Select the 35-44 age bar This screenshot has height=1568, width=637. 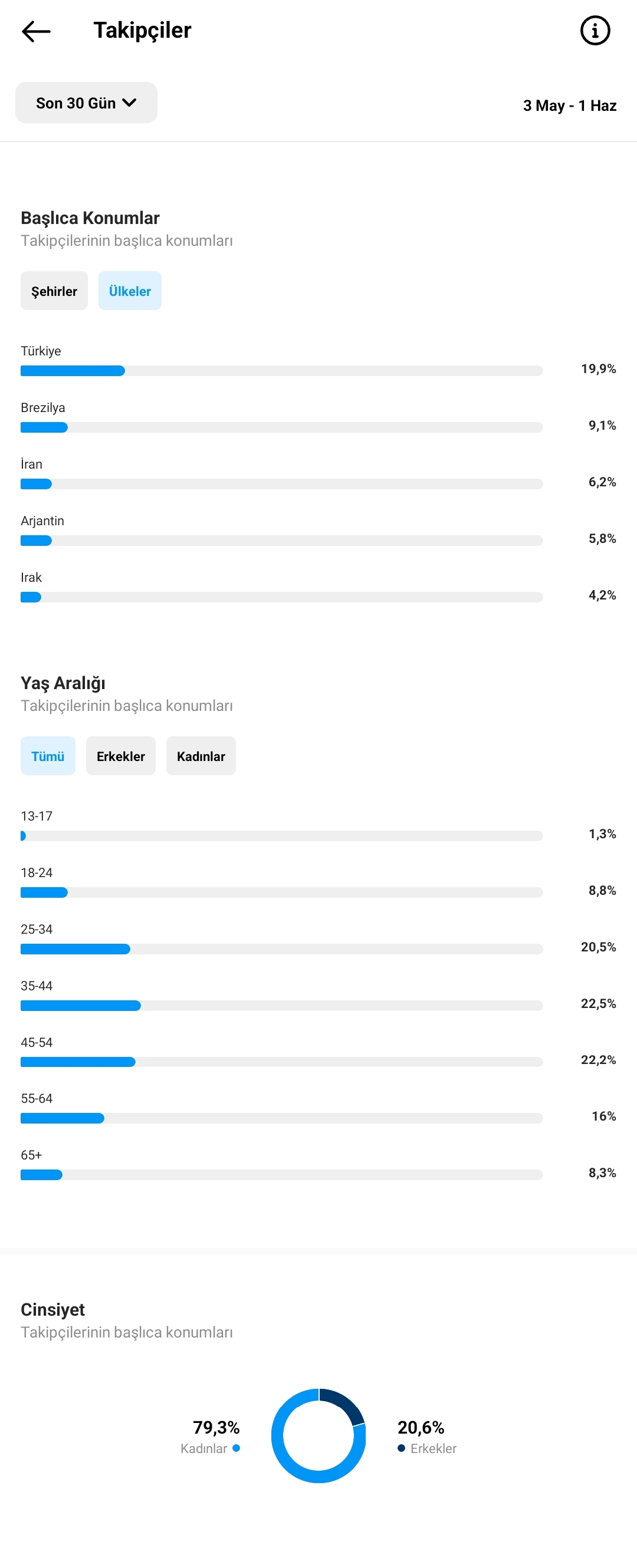(x=281, y=1006)
